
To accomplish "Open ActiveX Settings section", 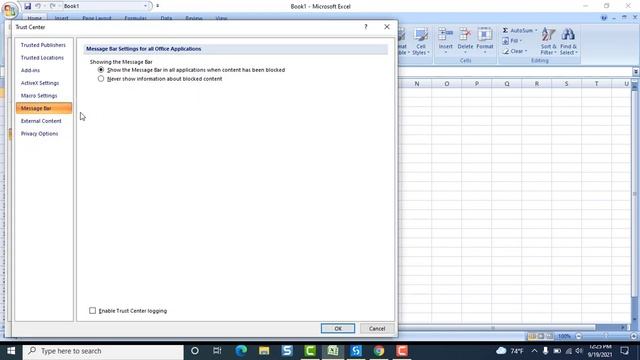I will tap(40, 83).
